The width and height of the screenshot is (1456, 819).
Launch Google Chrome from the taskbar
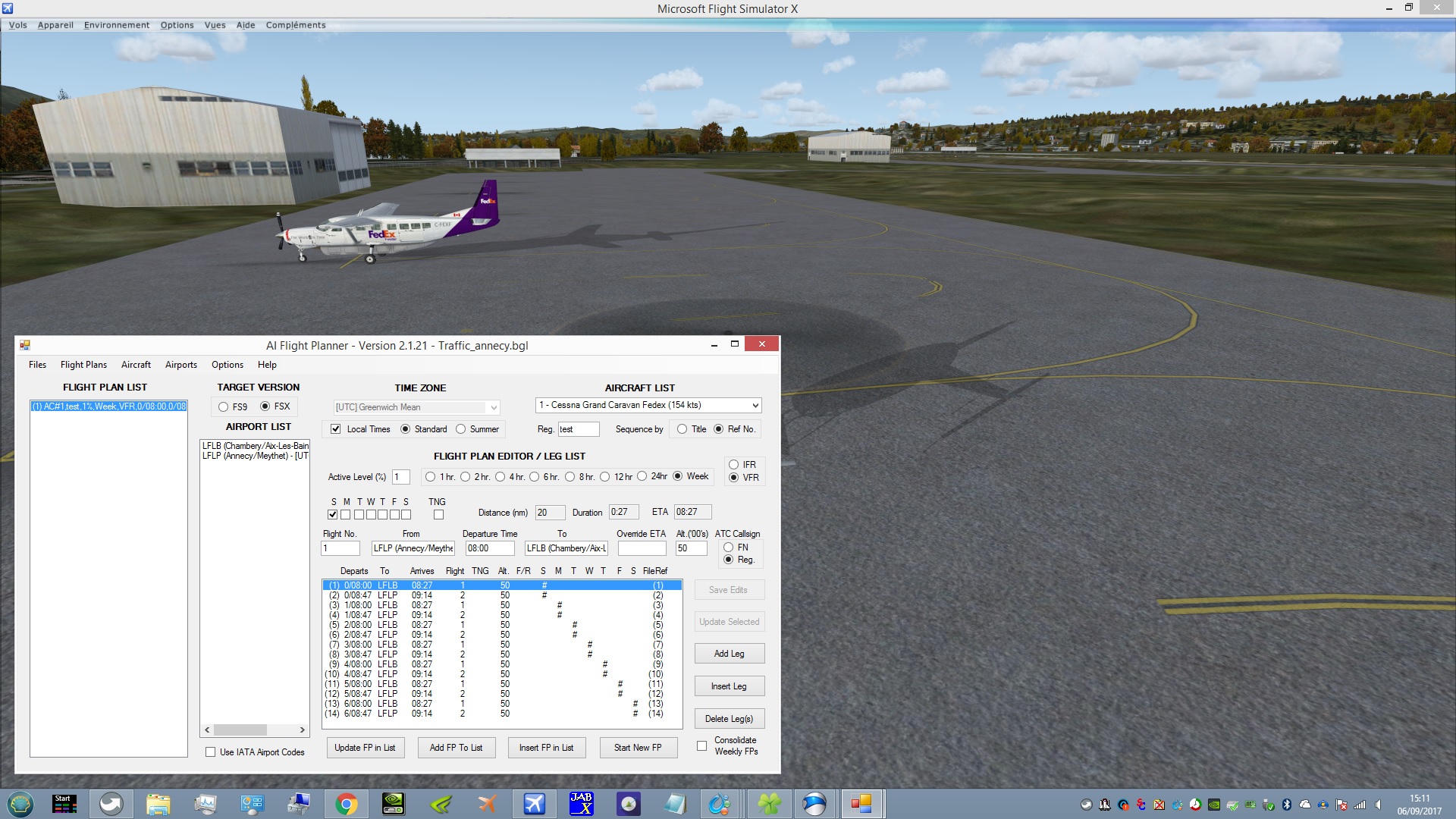pyautogui.click(x=347, y=804)
